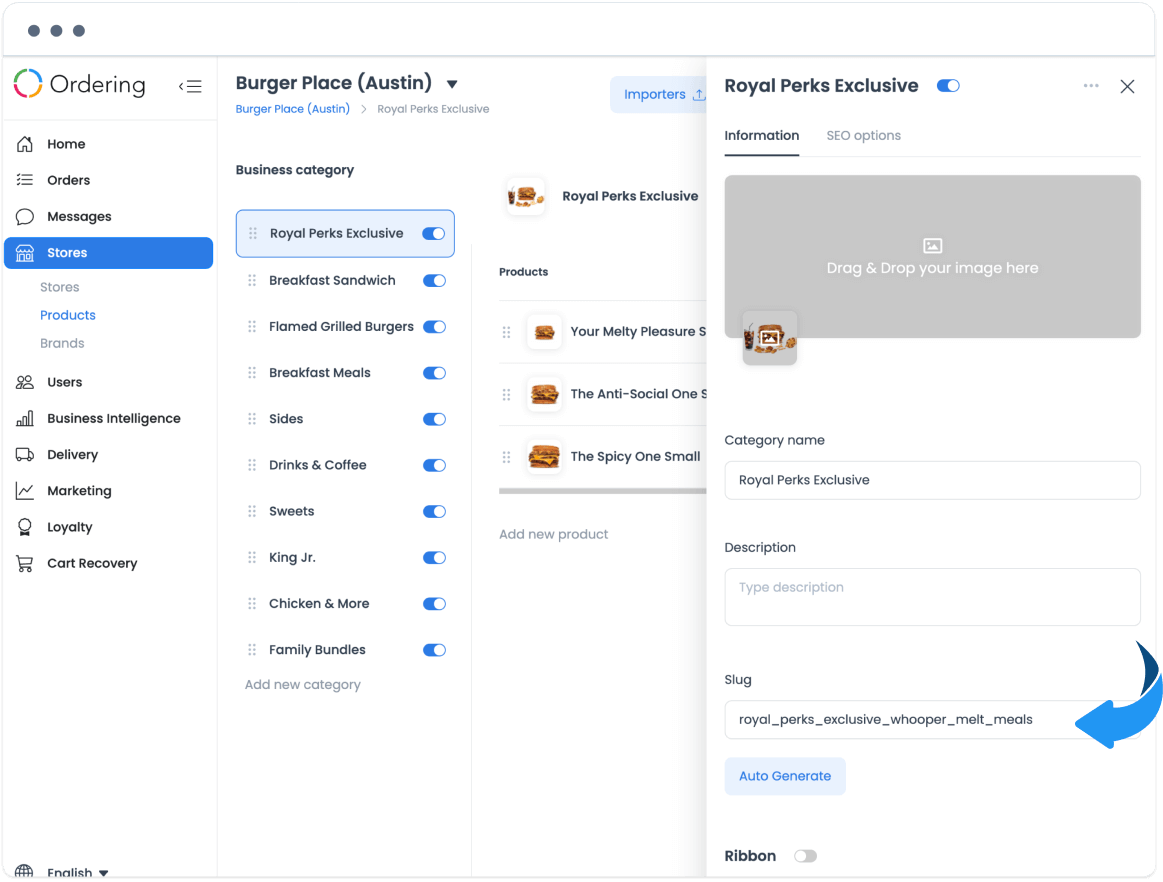This screenshot has height=882, width=1163.
Task: Switch to the SEO options tab
Action: 863,136
